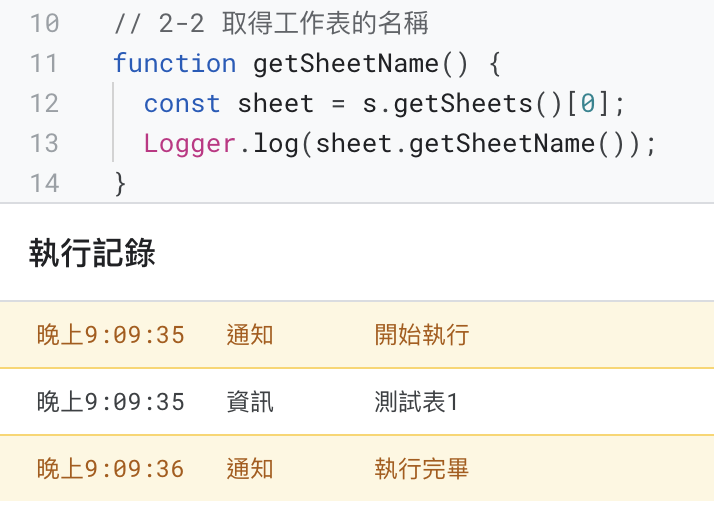Click the index 0 inside brackets
The width and height of the screenshot is (714, 516).
[x=587, y=103]
